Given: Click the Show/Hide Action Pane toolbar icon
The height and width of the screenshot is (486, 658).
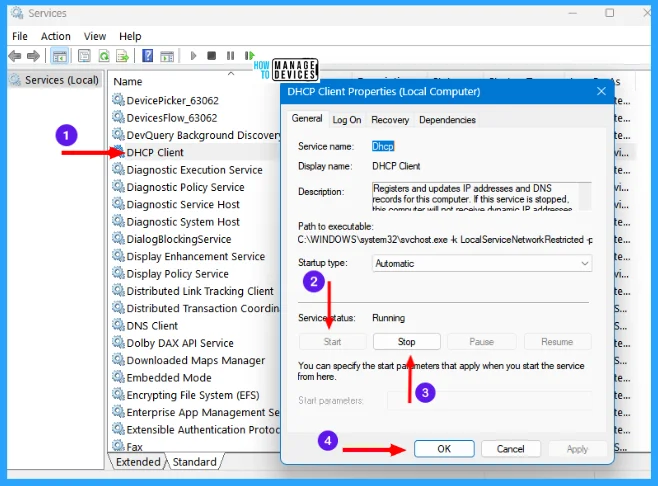Looking at the screenshot, I should click(167, 56).
